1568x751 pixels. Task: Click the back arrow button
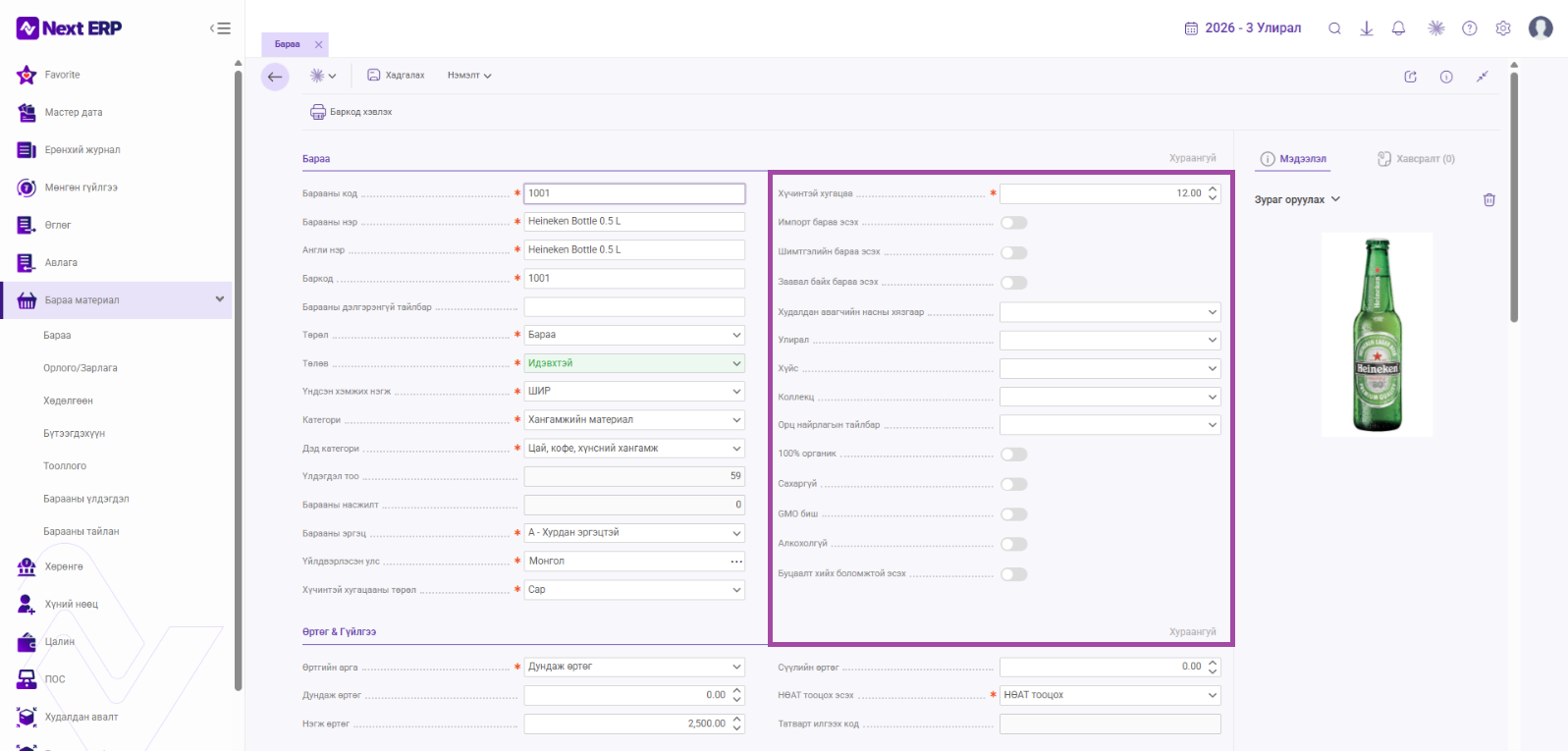[275, 77]
